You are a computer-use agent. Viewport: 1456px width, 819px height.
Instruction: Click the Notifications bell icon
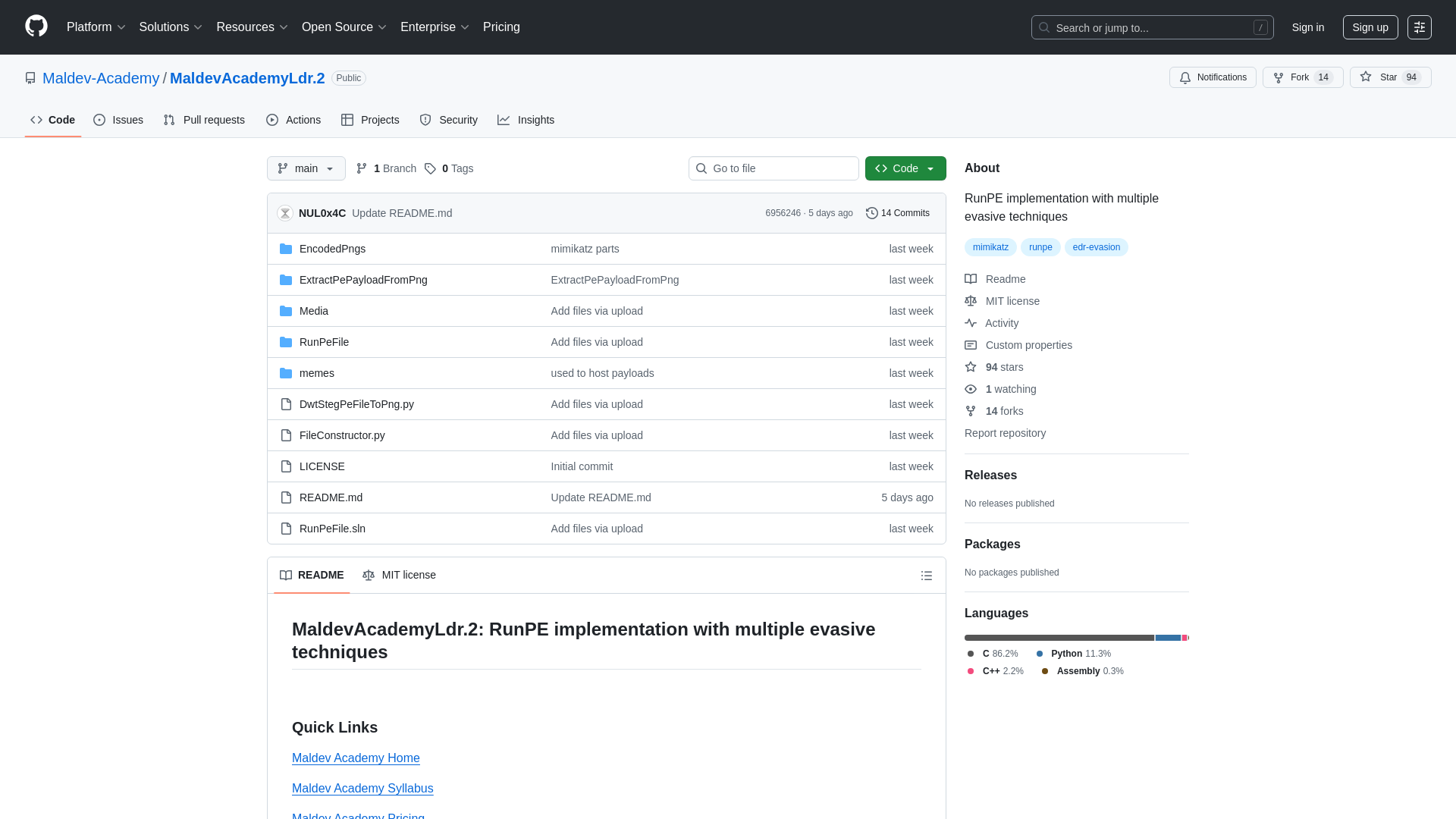(x=1185, y=77)
